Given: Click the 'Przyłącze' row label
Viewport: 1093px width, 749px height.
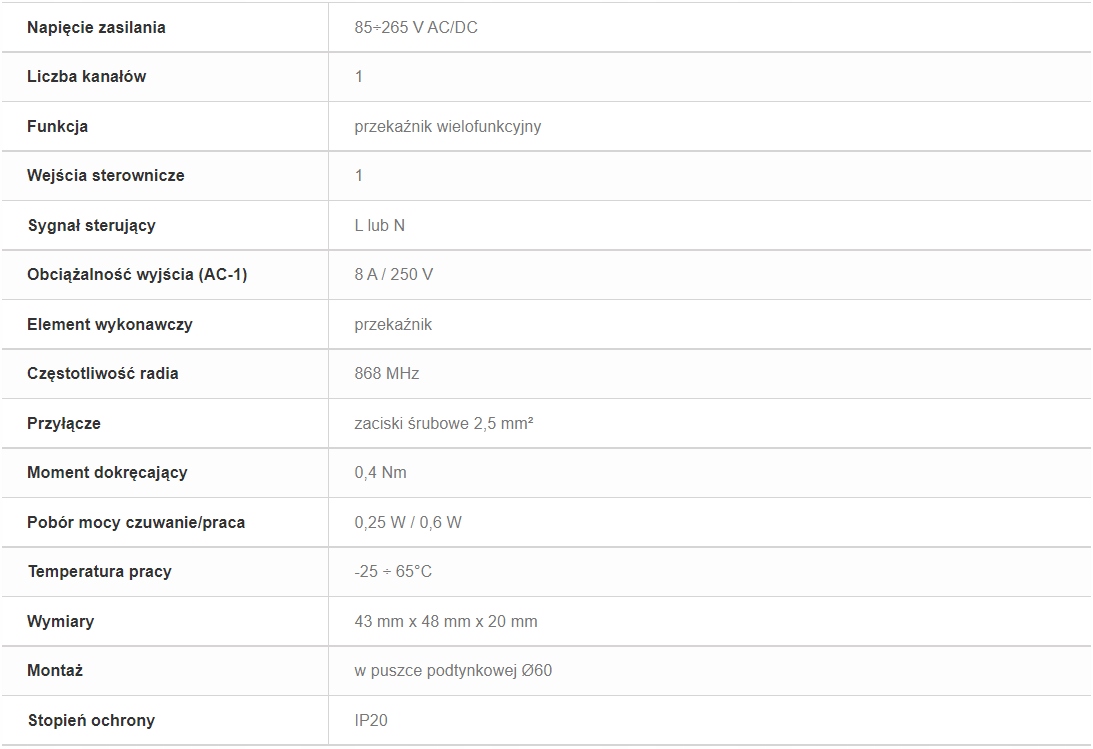Looking at the screenshot, I should click(64, 423).
